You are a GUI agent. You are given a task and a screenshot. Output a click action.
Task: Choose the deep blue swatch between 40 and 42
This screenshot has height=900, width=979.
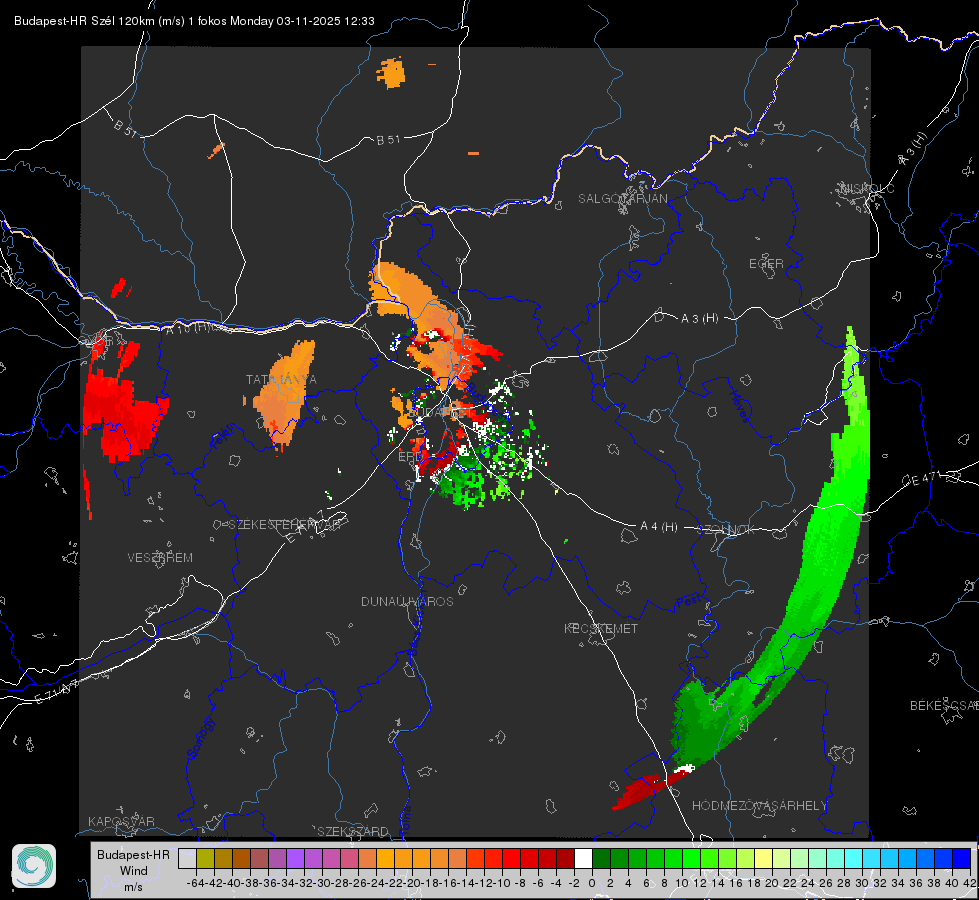pyautogui.click(x=962, y=858)
